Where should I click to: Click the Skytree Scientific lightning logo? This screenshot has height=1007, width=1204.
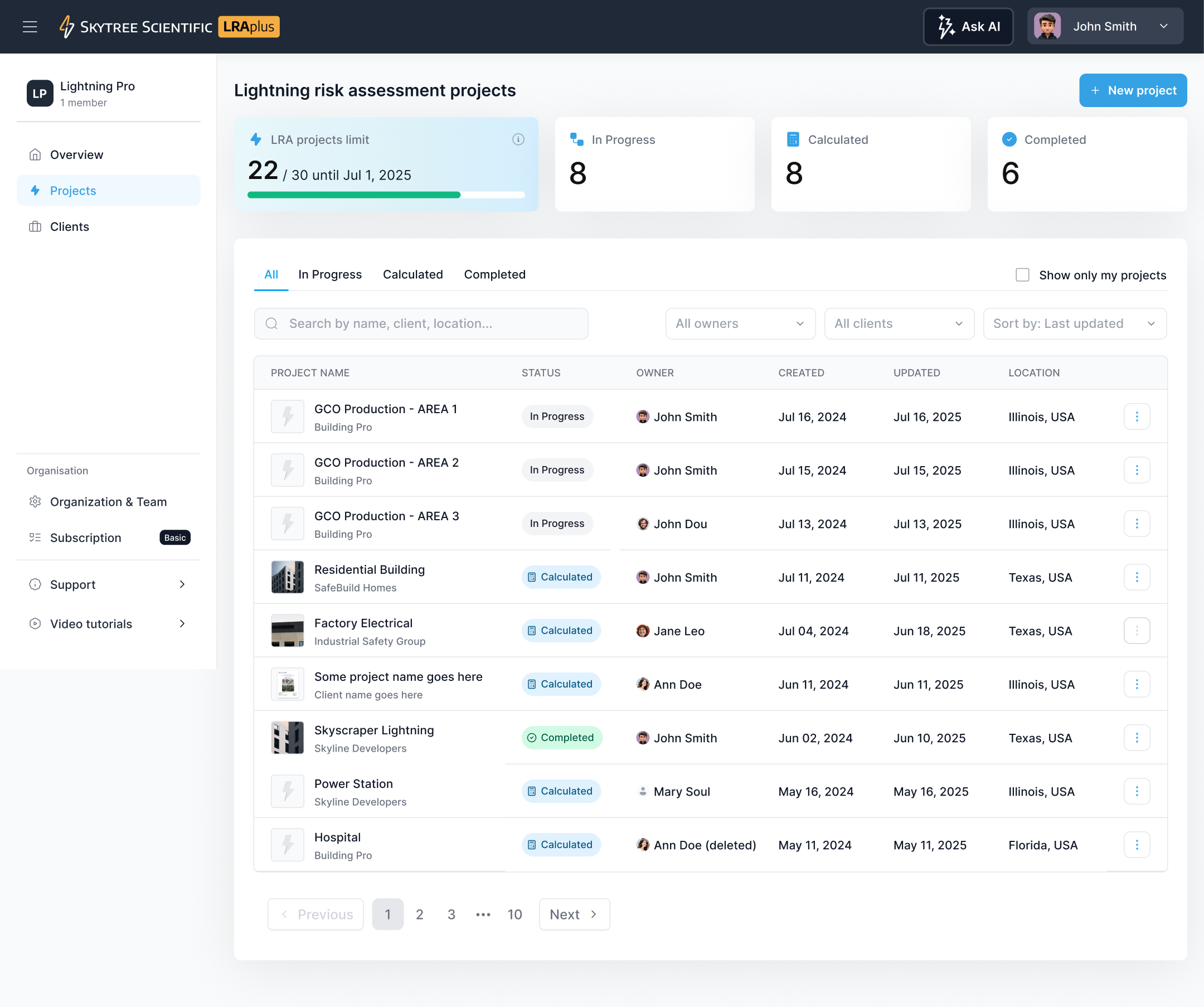pos(66,27)
